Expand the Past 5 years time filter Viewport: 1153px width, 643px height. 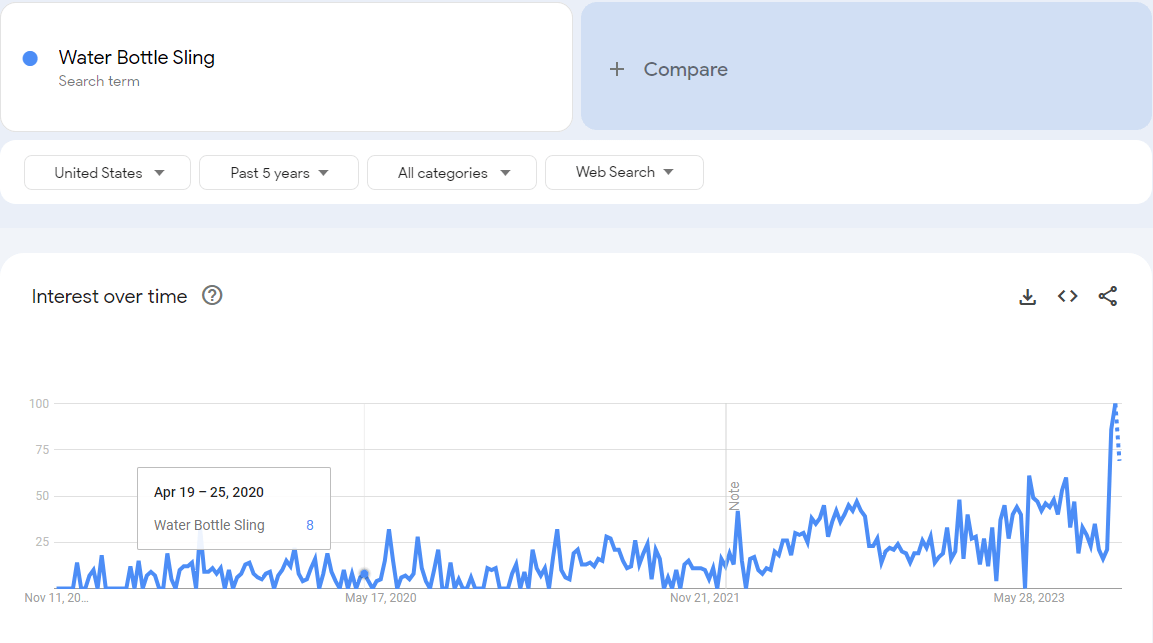coord(279,173)
